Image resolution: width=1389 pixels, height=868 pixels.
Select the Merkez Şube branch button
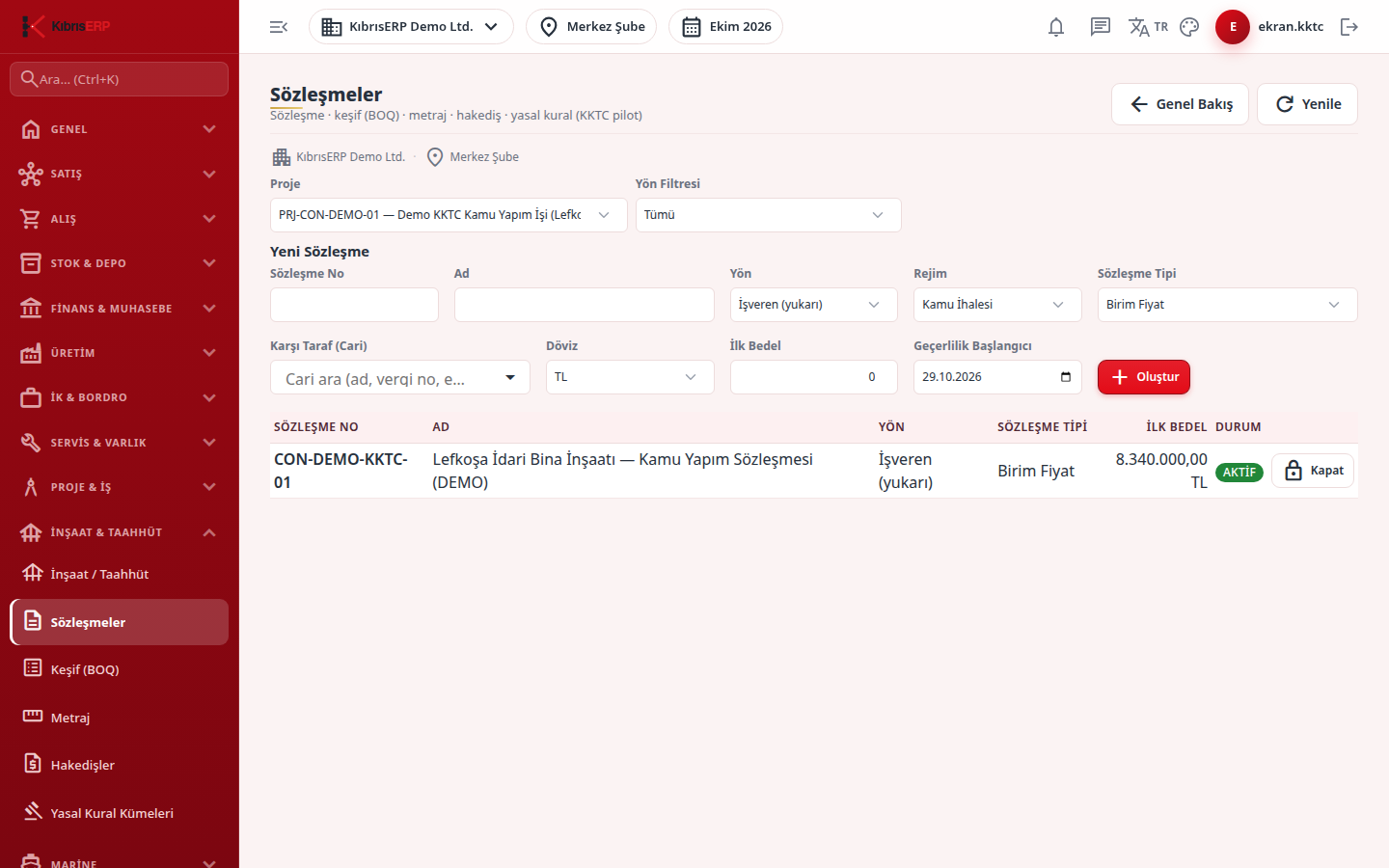pyautogui.click(x=591, y=27)
